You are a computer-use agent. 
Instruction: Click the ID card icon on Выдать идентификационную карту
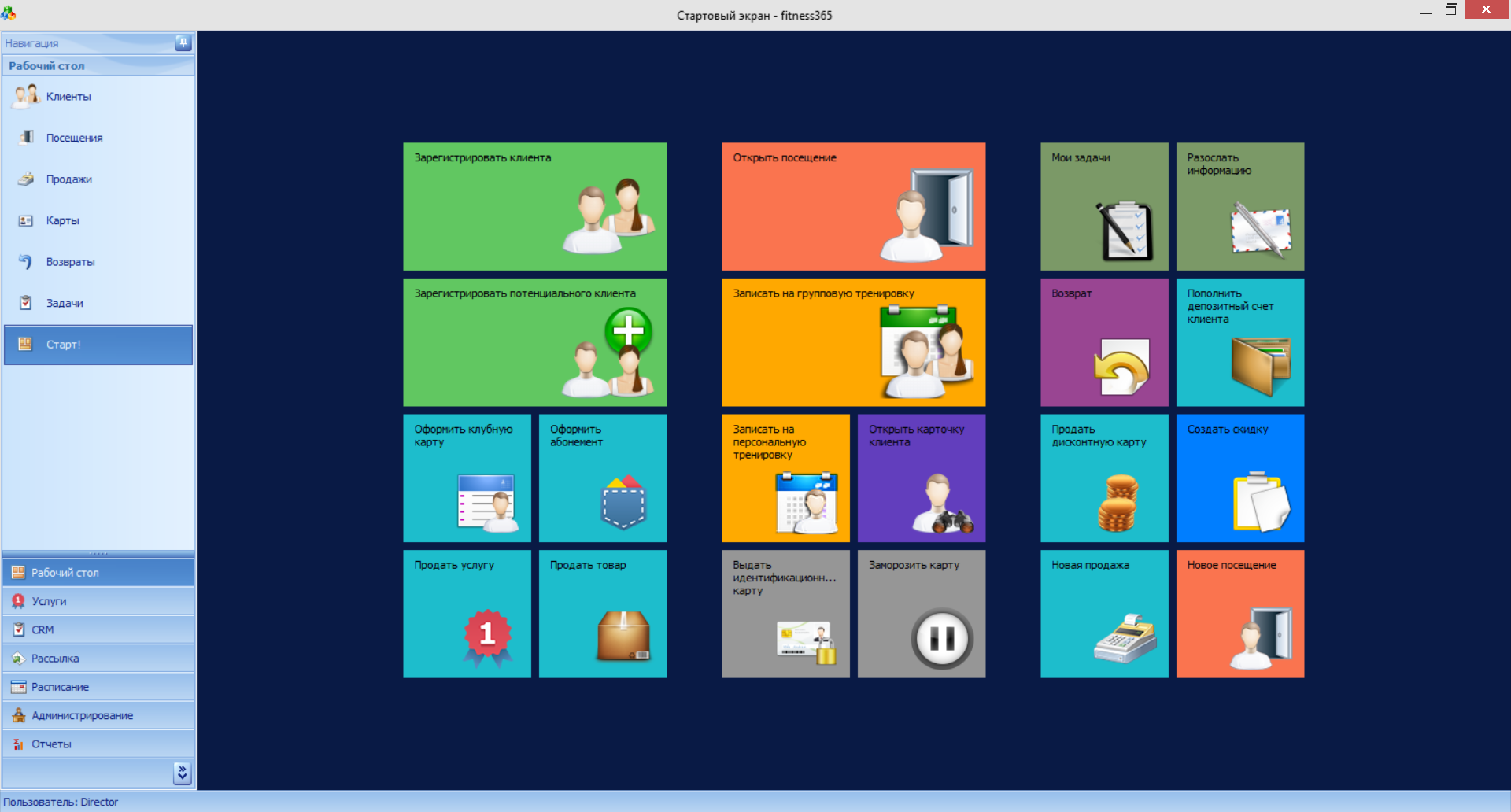pyautogui.click(x=806, y=643)
